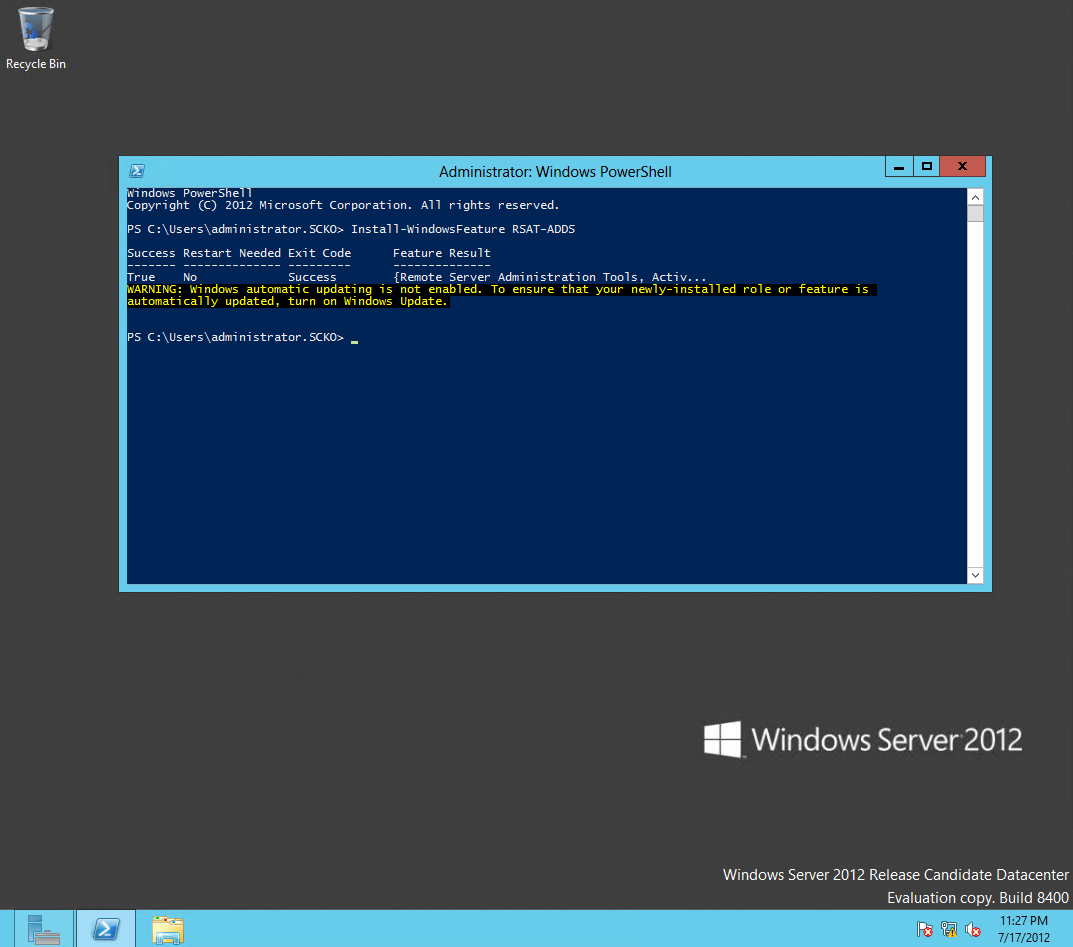Open the Recycle Bin desktop icon

[36, 38]
